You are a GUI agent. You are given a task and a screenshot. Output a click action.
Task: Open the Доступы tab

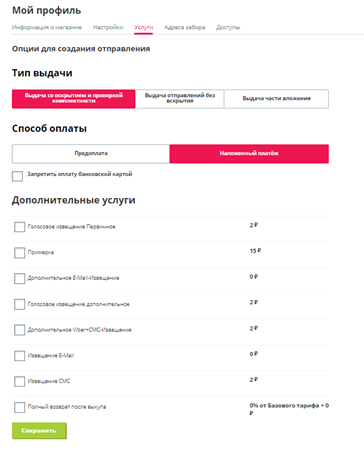(x=228, y=27)
